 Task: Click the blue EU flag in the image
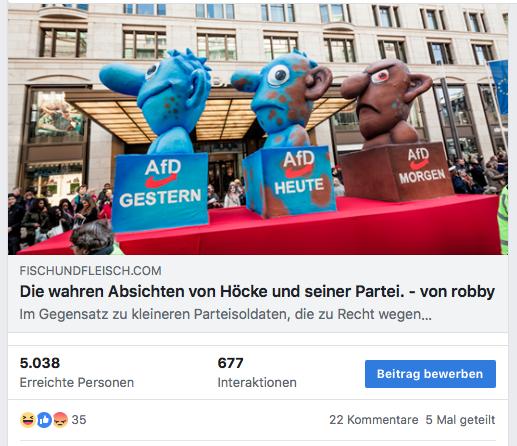pyautogui.click(x=499, y=87)
